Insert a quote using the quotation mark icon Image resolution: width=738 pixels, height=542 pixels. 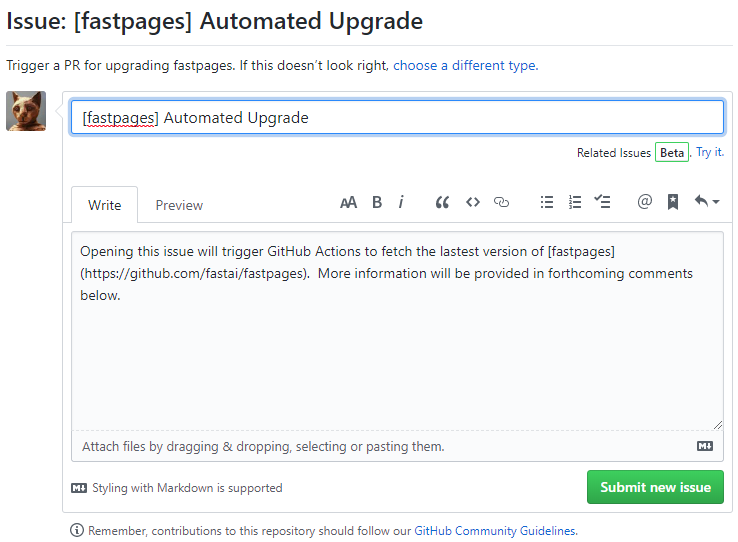click(x=442, y=203)
